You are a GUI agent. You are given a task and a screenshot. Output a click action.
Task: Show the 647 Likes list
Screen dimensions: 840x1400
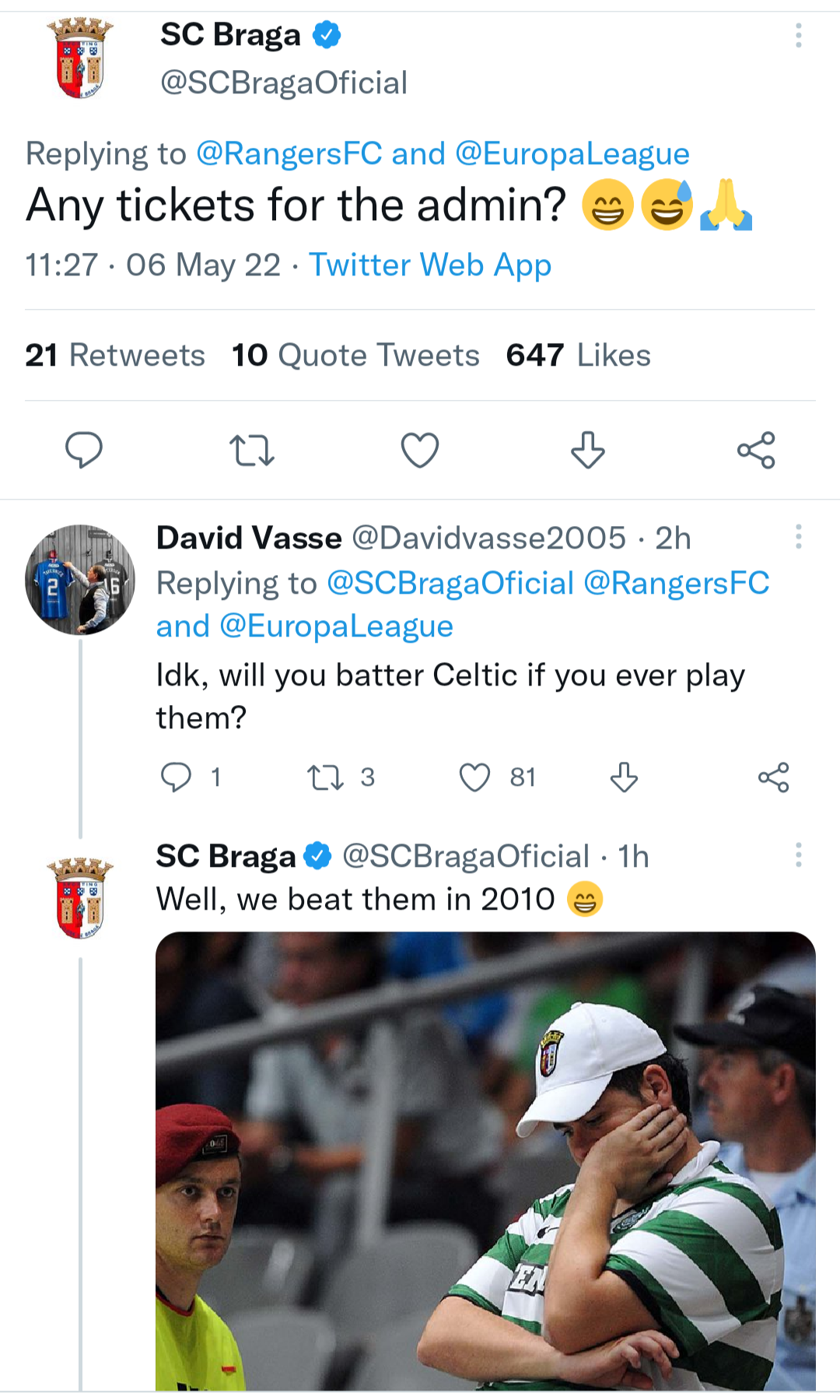pos(578,356)
